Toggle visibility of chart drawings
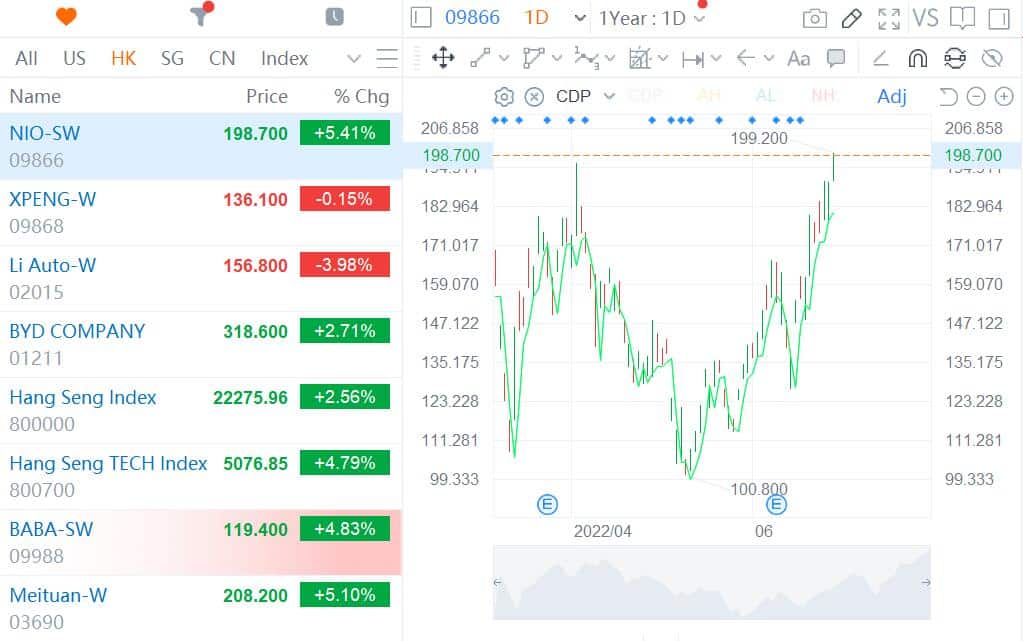1023x641 pixels. [991, 59]
